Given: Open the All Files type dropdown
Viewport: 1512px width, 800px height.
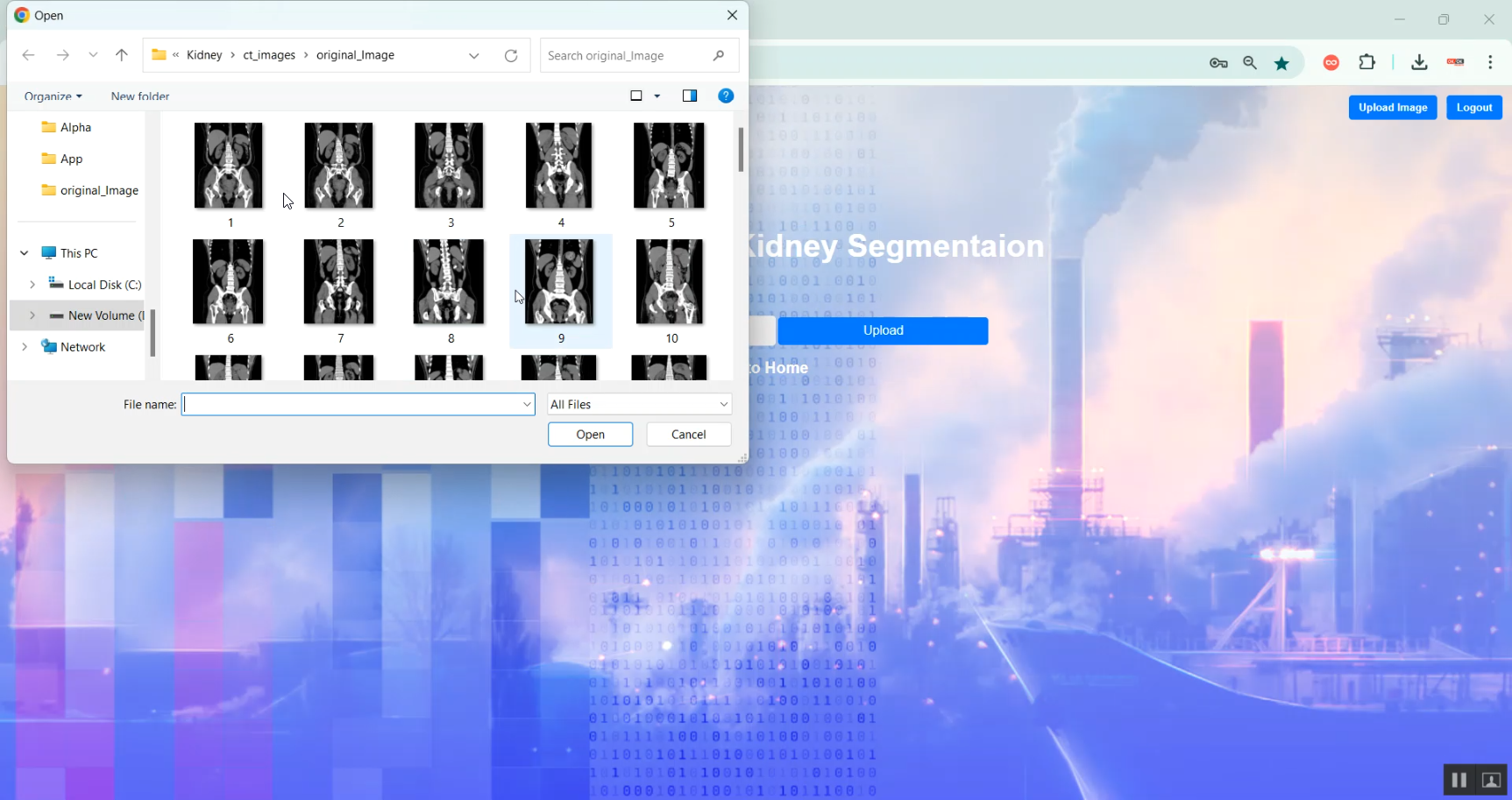Looking at the screenshot, I should [x=640, y=404].
